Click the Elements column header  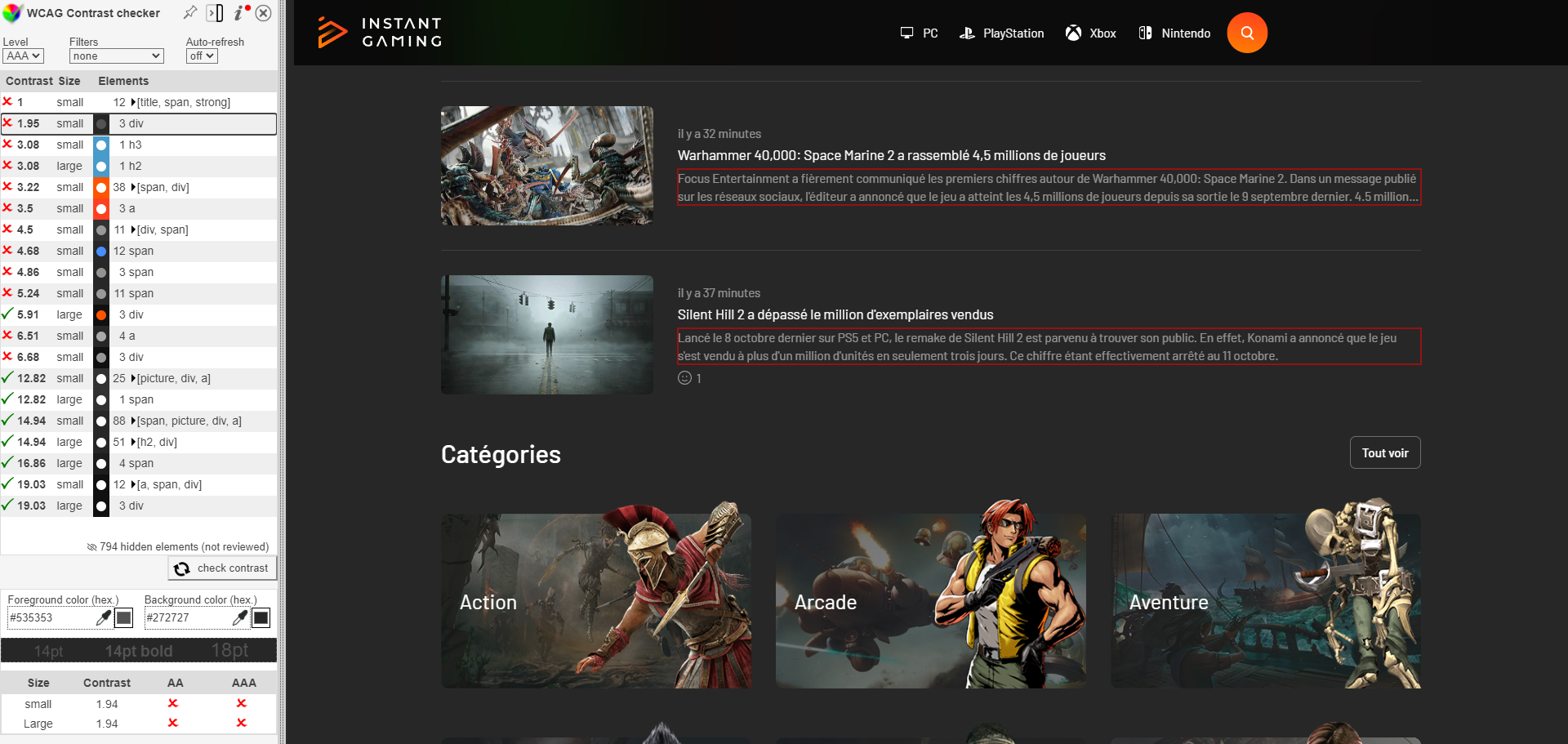(123, 81)
